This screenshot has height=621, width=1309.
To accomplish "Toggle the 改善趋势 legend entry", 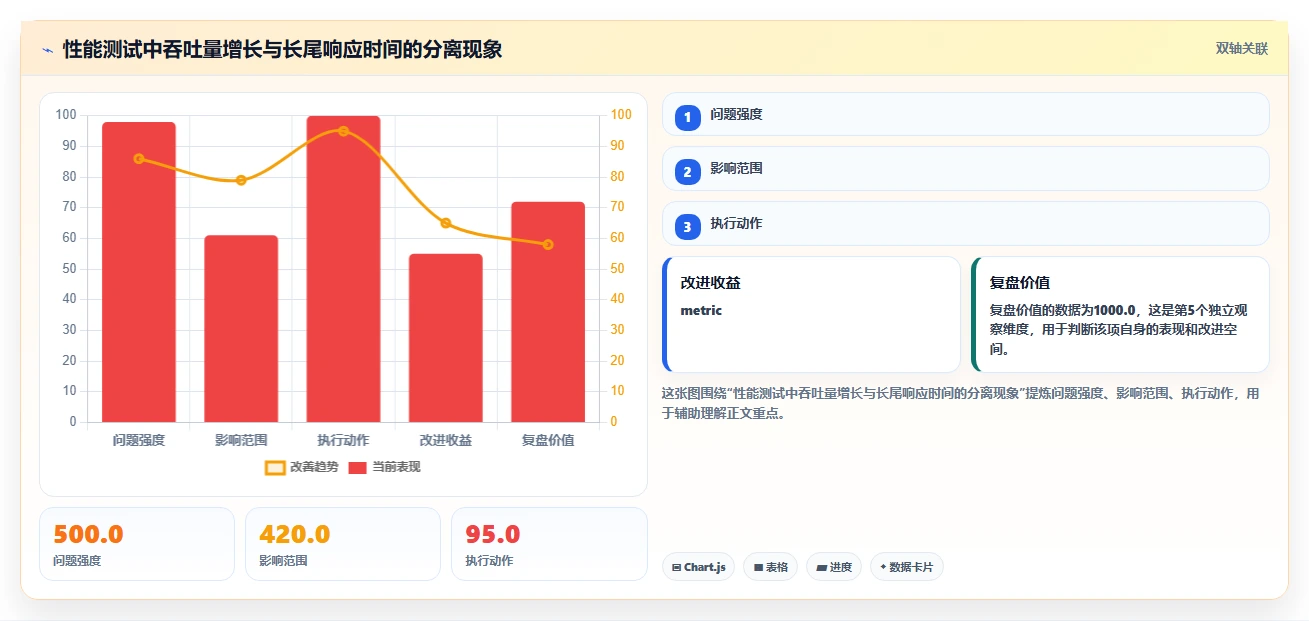I will (301, 467).
